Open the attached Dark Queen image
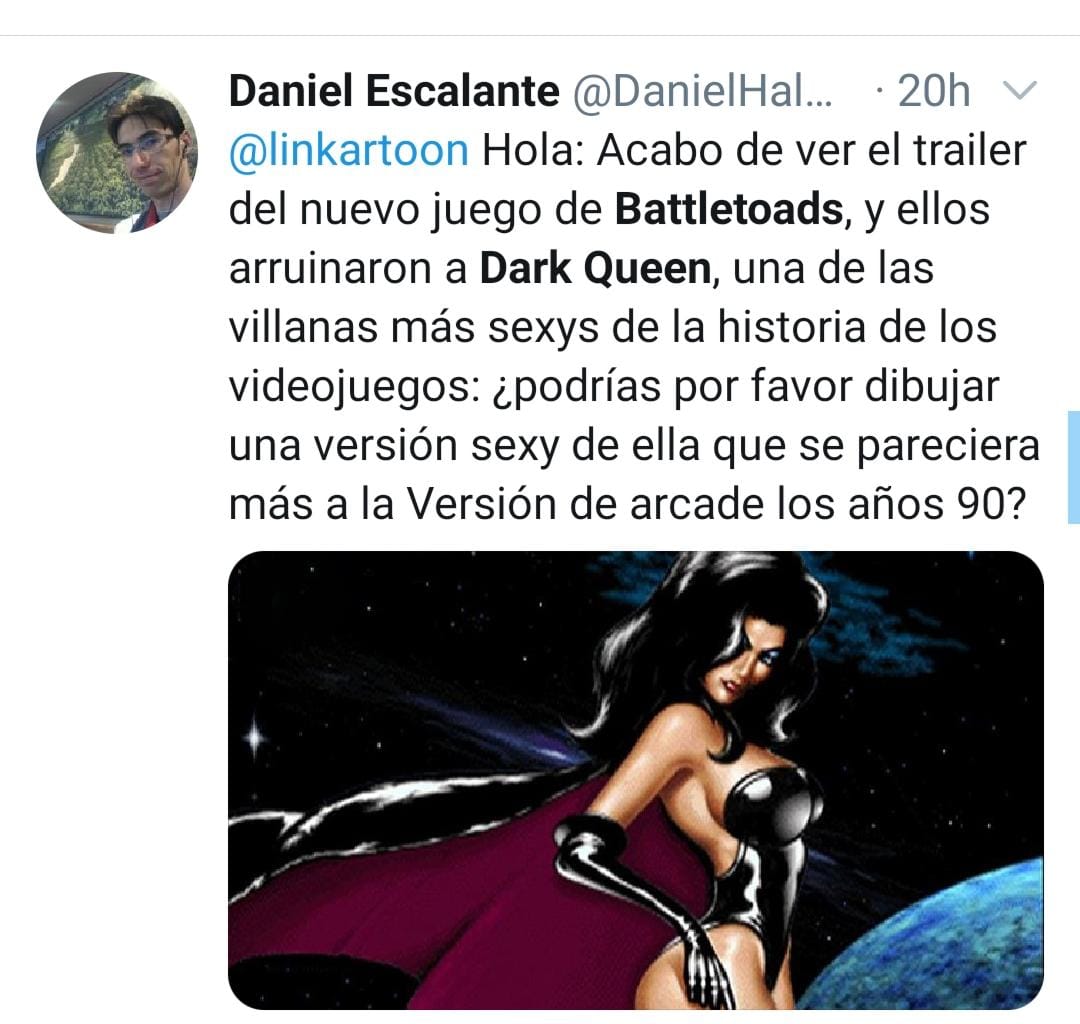 pos(636,780)
